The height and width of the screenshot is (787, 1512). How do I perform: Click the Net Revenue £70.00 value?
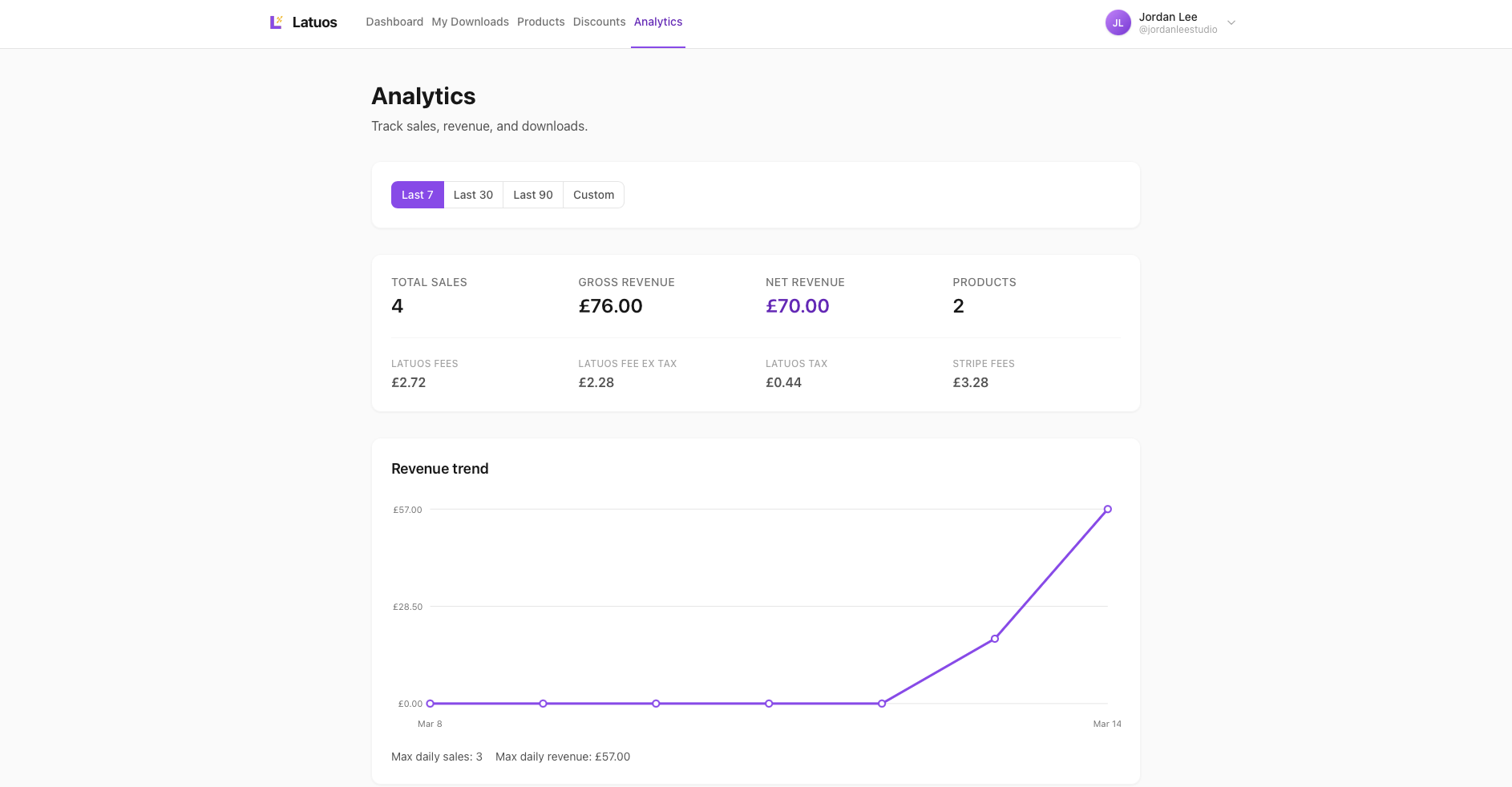coord(797,306)
